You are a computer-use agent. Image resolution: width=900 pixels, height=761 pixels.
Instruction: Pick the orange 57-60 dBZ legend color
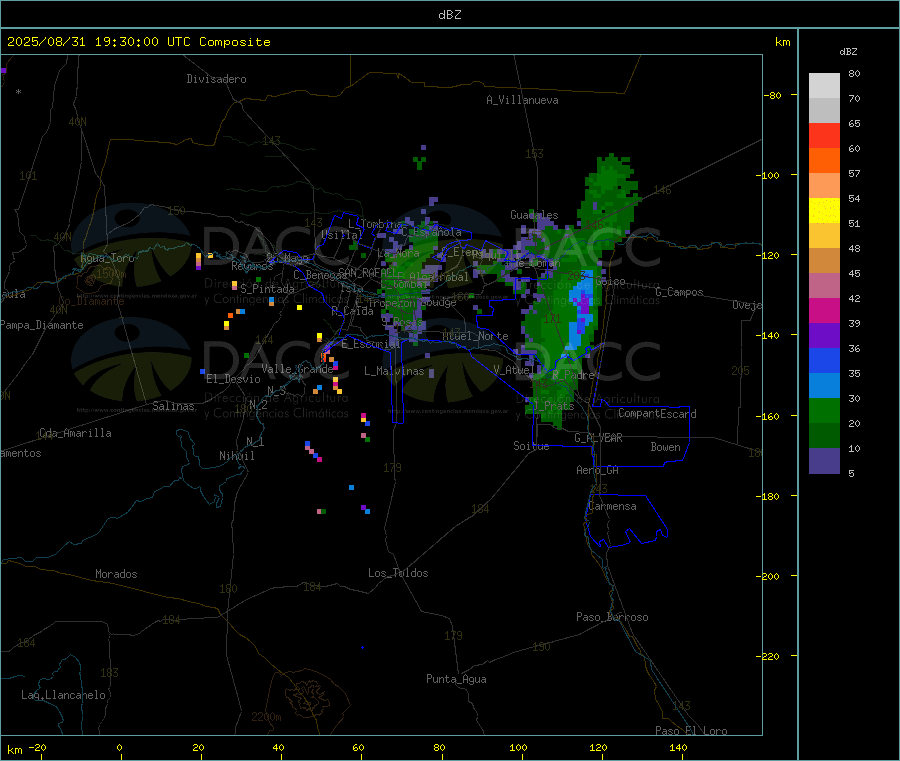point(824,161)
